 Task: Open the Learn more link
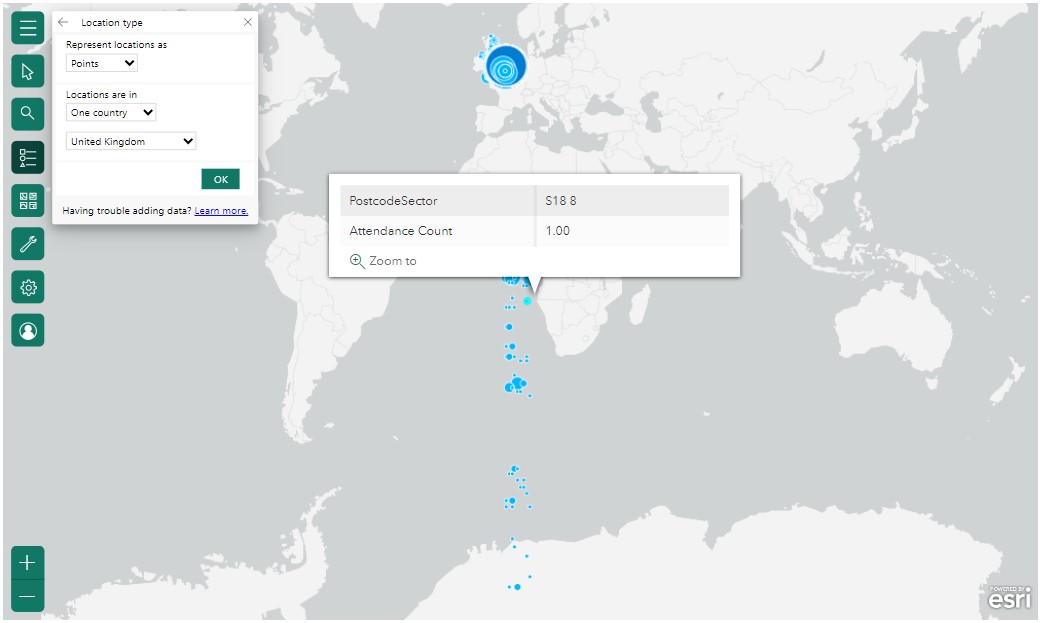coord(221,210)
